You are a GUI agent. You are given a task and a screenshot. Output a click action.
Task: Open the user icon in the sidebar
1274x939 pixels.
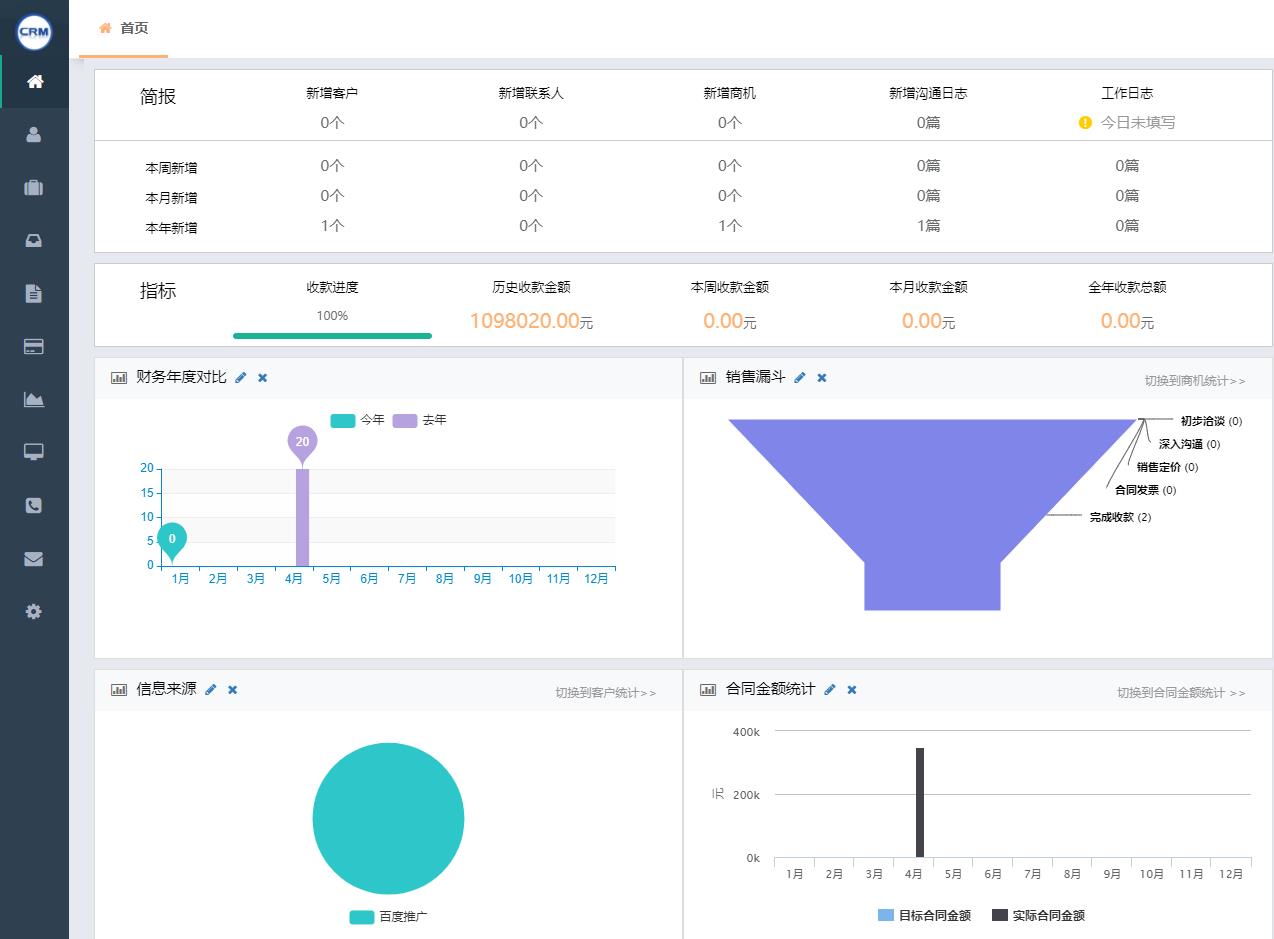pyautogui.click(x=34, y=135)
